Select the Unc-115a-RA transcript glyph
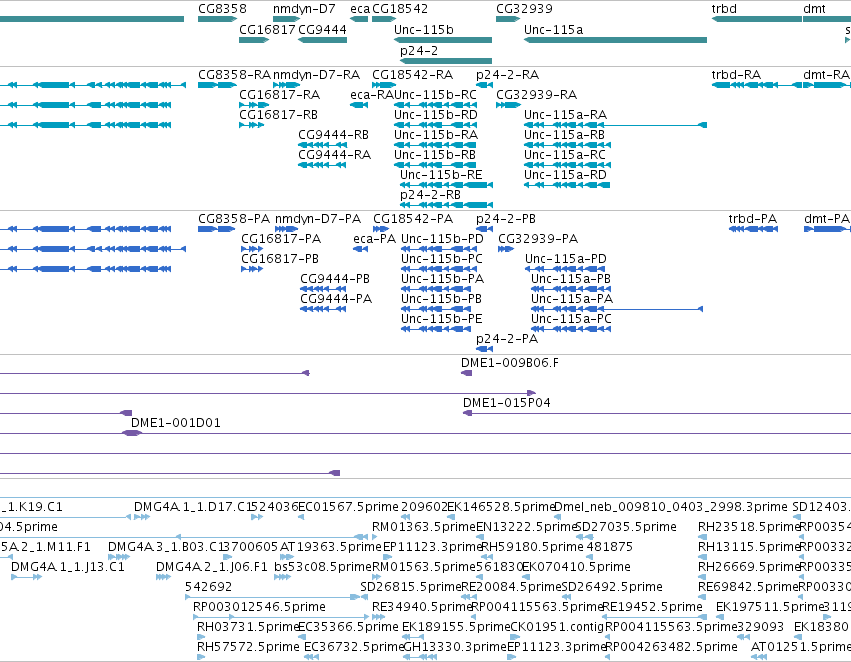Viewport: 851px width, 662px height. [615, 125]
